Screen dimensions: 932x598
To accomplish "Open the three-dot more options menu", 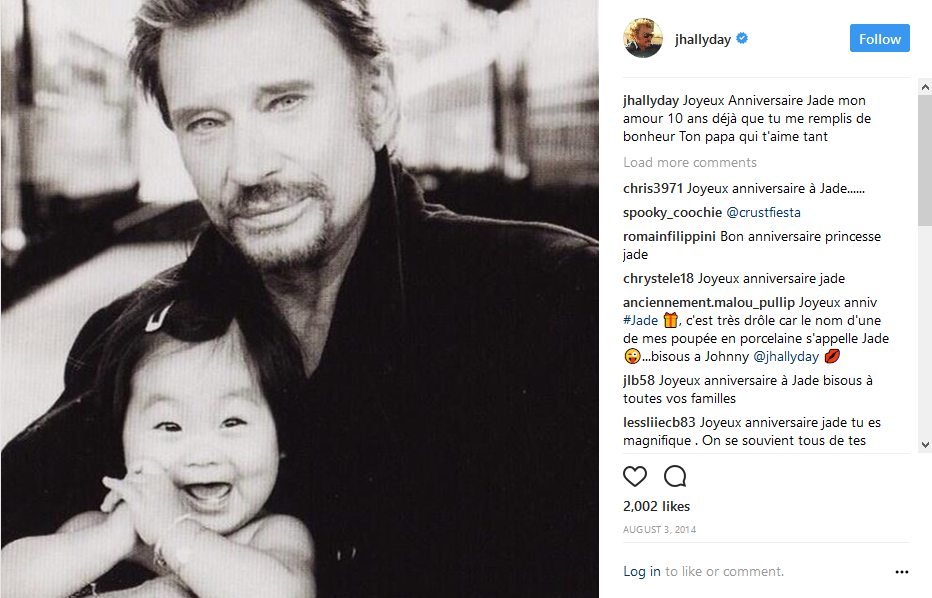I will click(901, 572).
